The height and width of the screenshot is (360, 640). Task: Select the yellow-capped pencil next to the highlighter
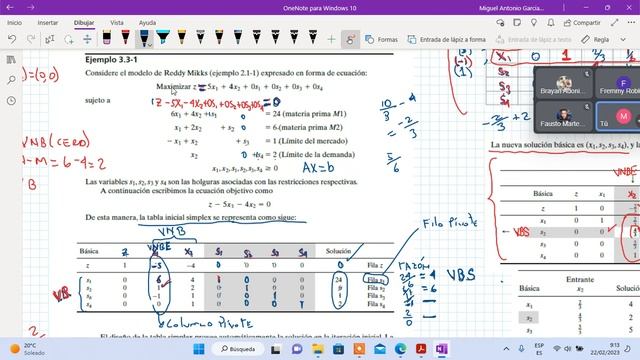click(x=182, y=38)
